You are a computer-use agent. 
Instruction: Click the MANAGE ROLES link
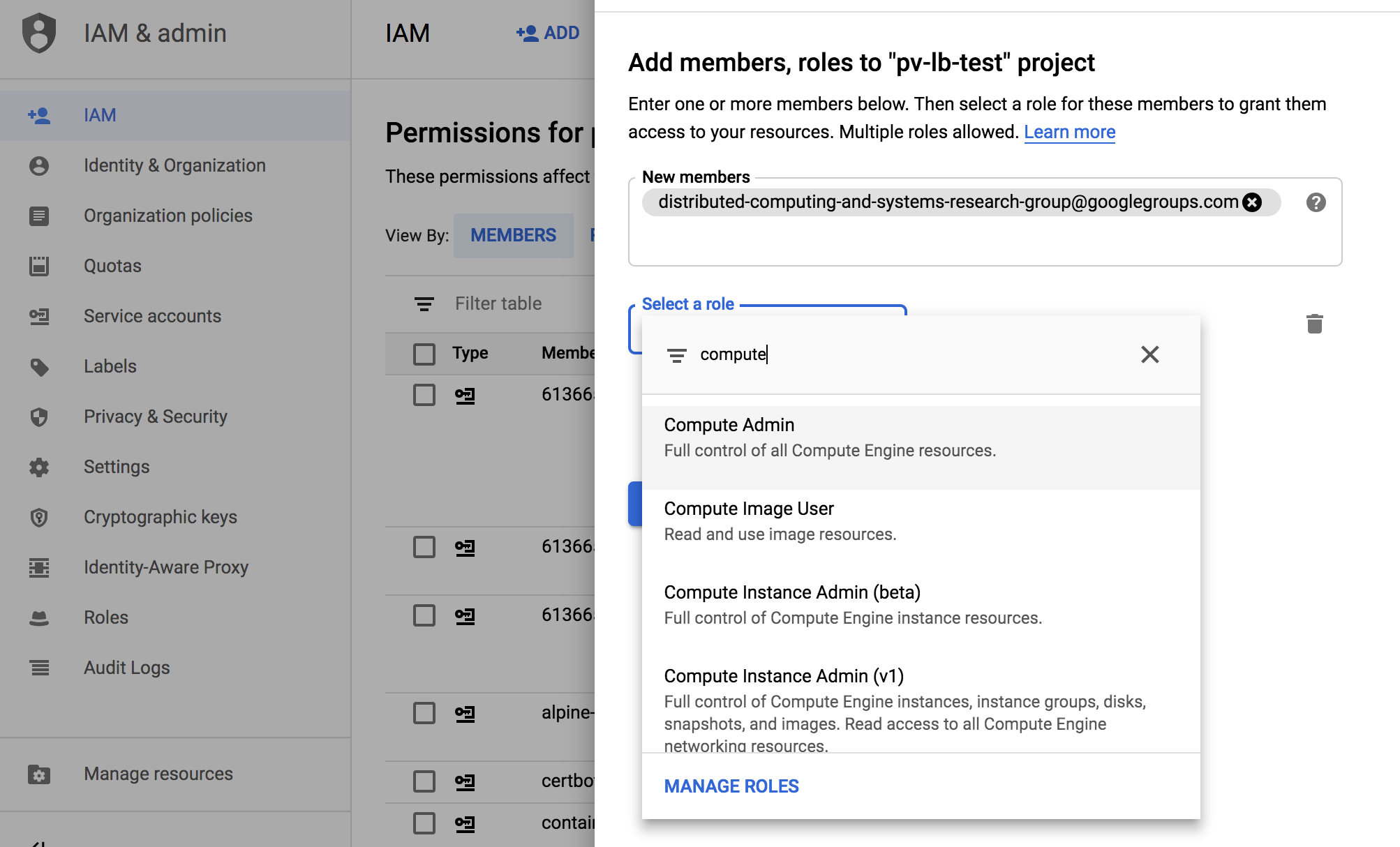click(731, 786)
